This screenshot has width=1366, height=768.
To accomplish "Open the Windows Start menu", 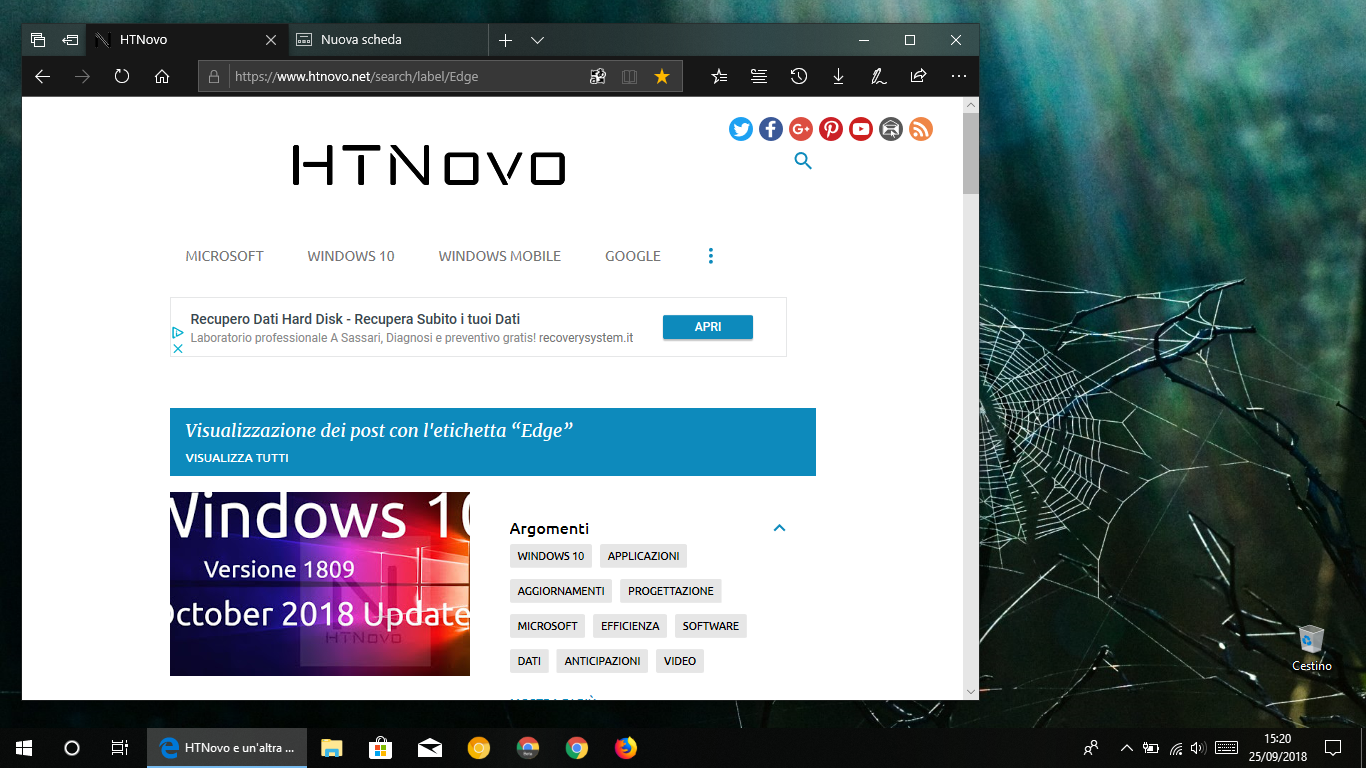I will [x=24, y=748].
